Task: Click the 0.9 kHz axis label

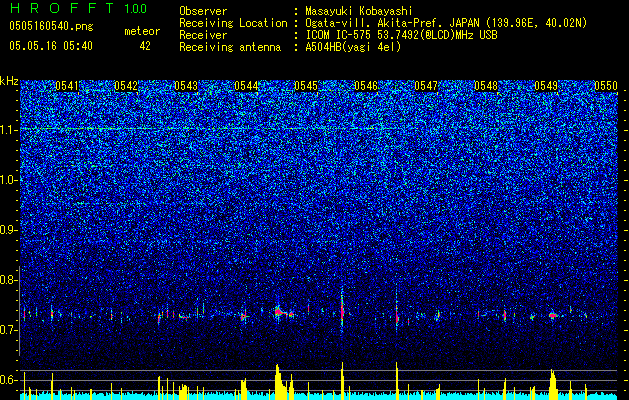Action: tap(9, 230)
